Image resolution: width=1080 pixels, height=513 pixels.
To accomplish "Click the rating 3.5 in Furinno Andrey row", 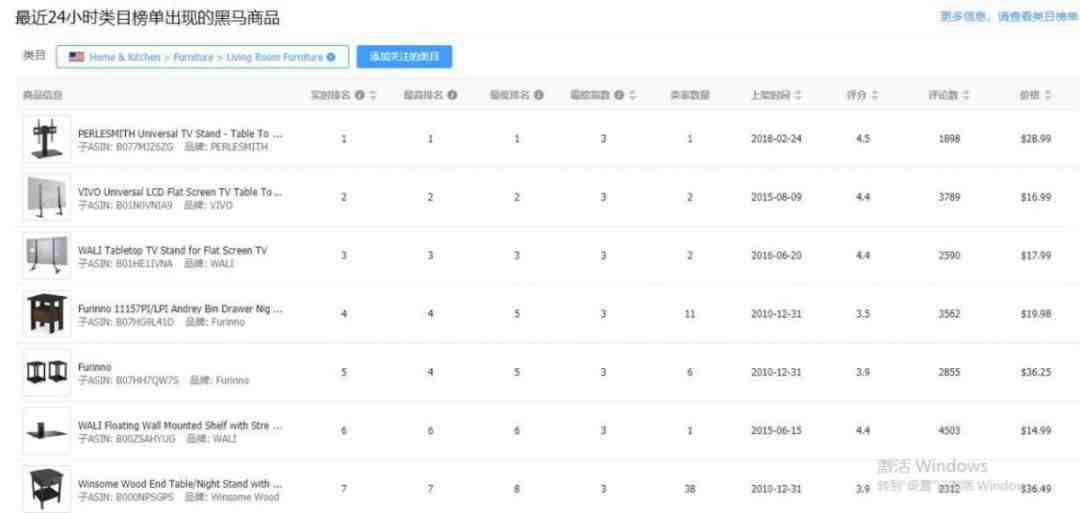I will pos(863,314).
